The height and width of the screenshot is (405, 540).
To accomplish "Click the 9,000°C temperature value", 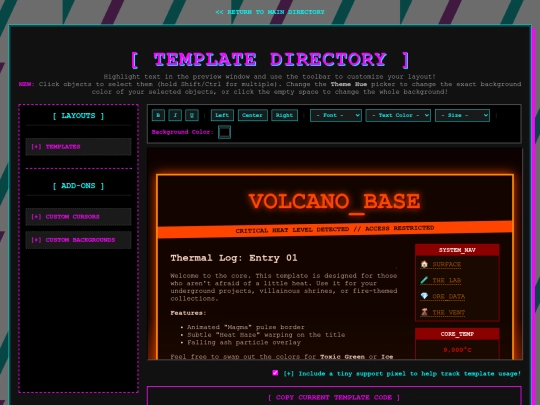I will (457, 350).
